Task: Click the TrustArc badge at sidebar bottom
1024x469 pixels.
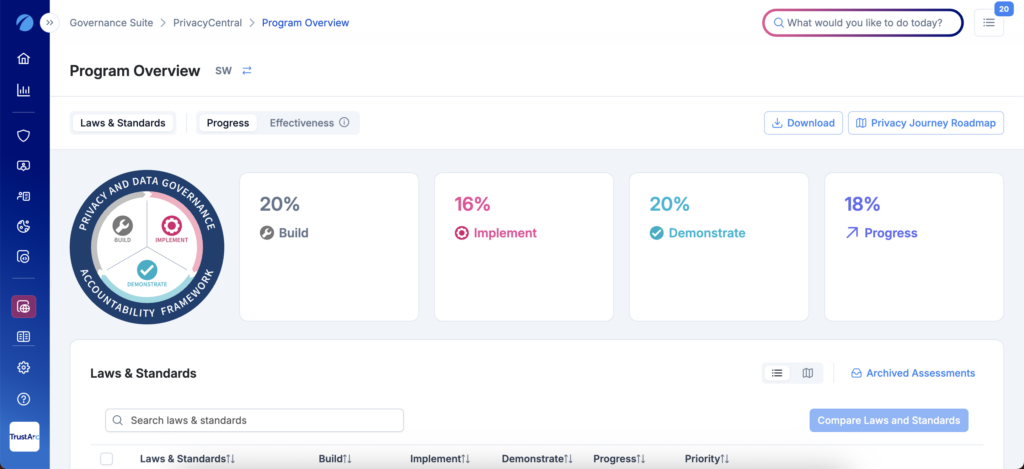Action: tap(24, 436)
